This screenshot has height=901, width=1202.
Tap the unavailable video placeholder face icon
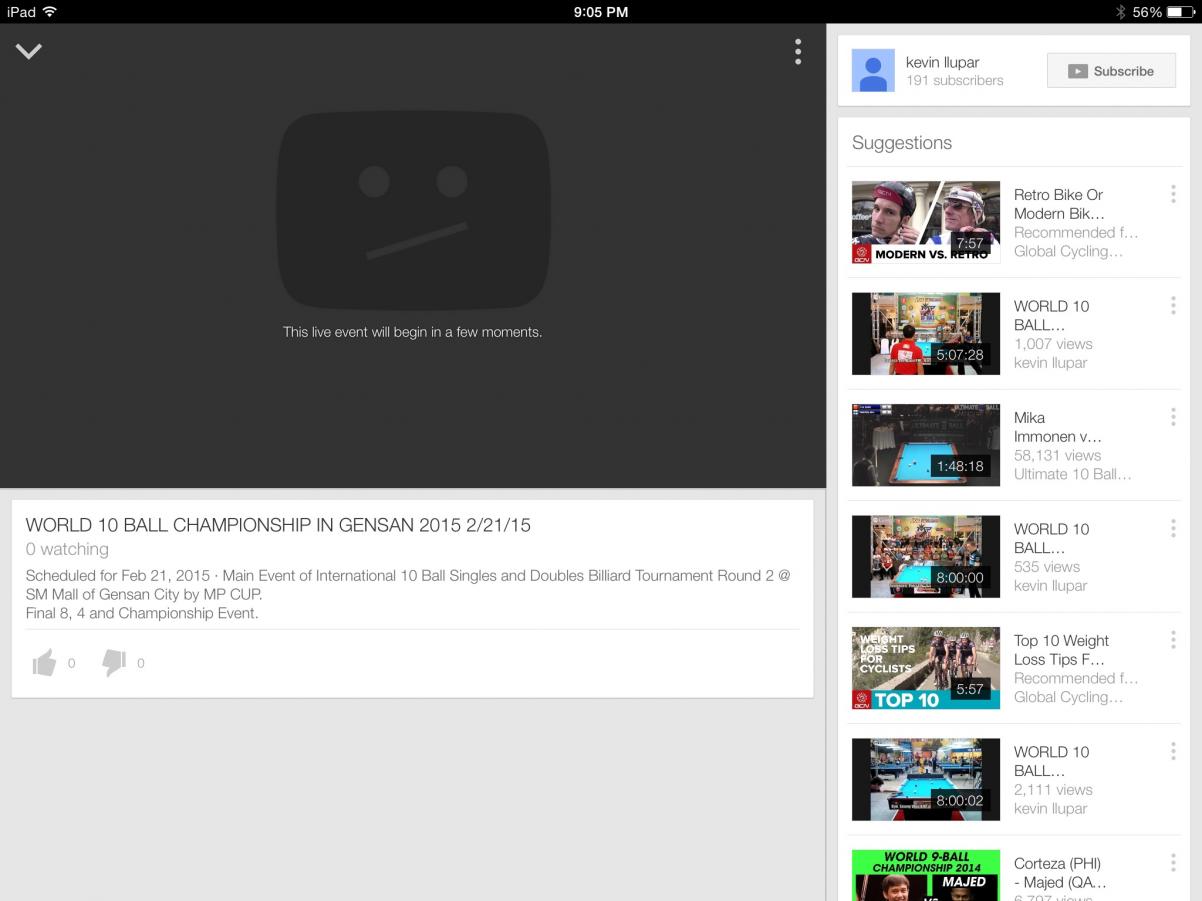(413, 210)
